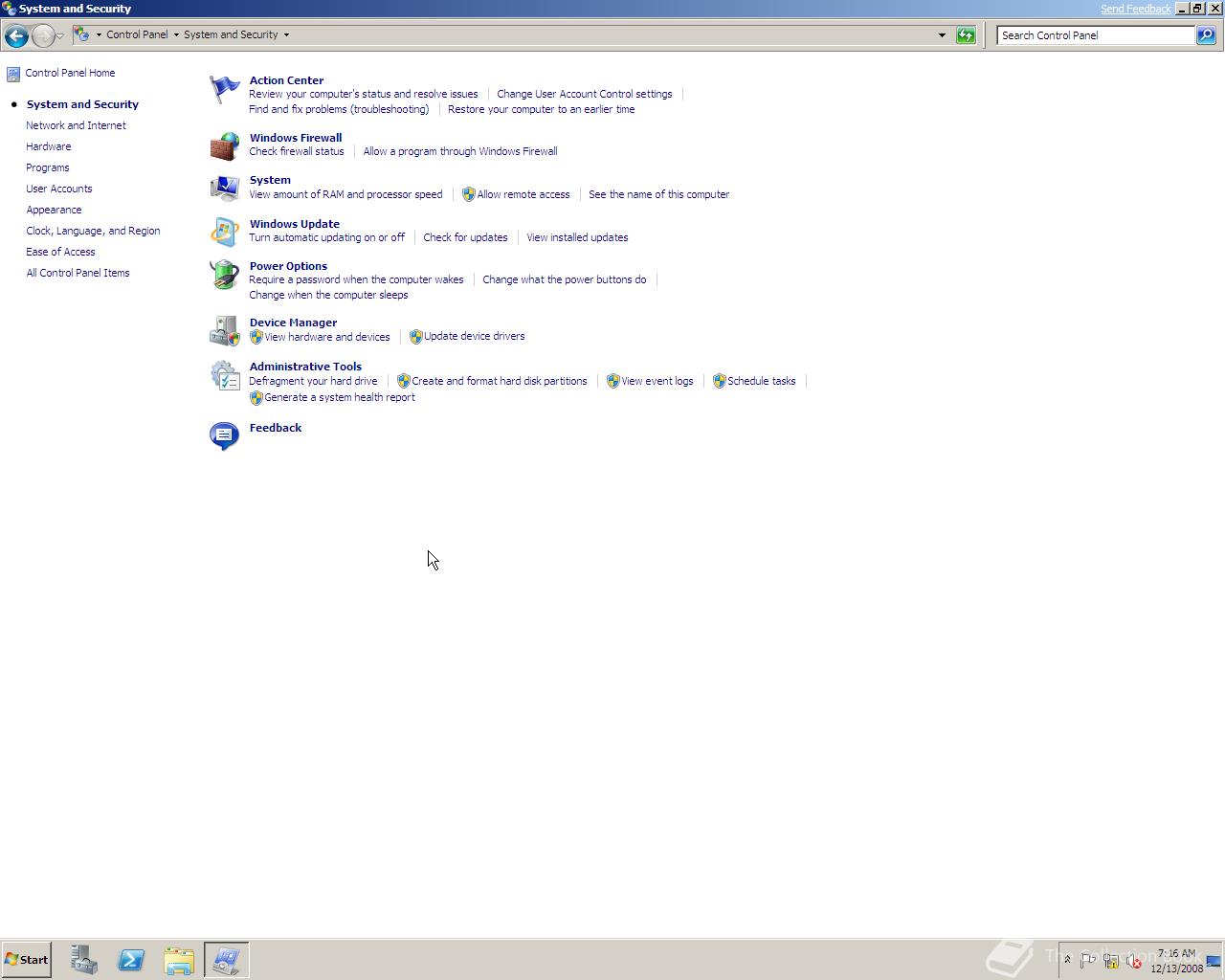
Task: Click the Control Panel breadcrumb
Action: tap(137, 34)
